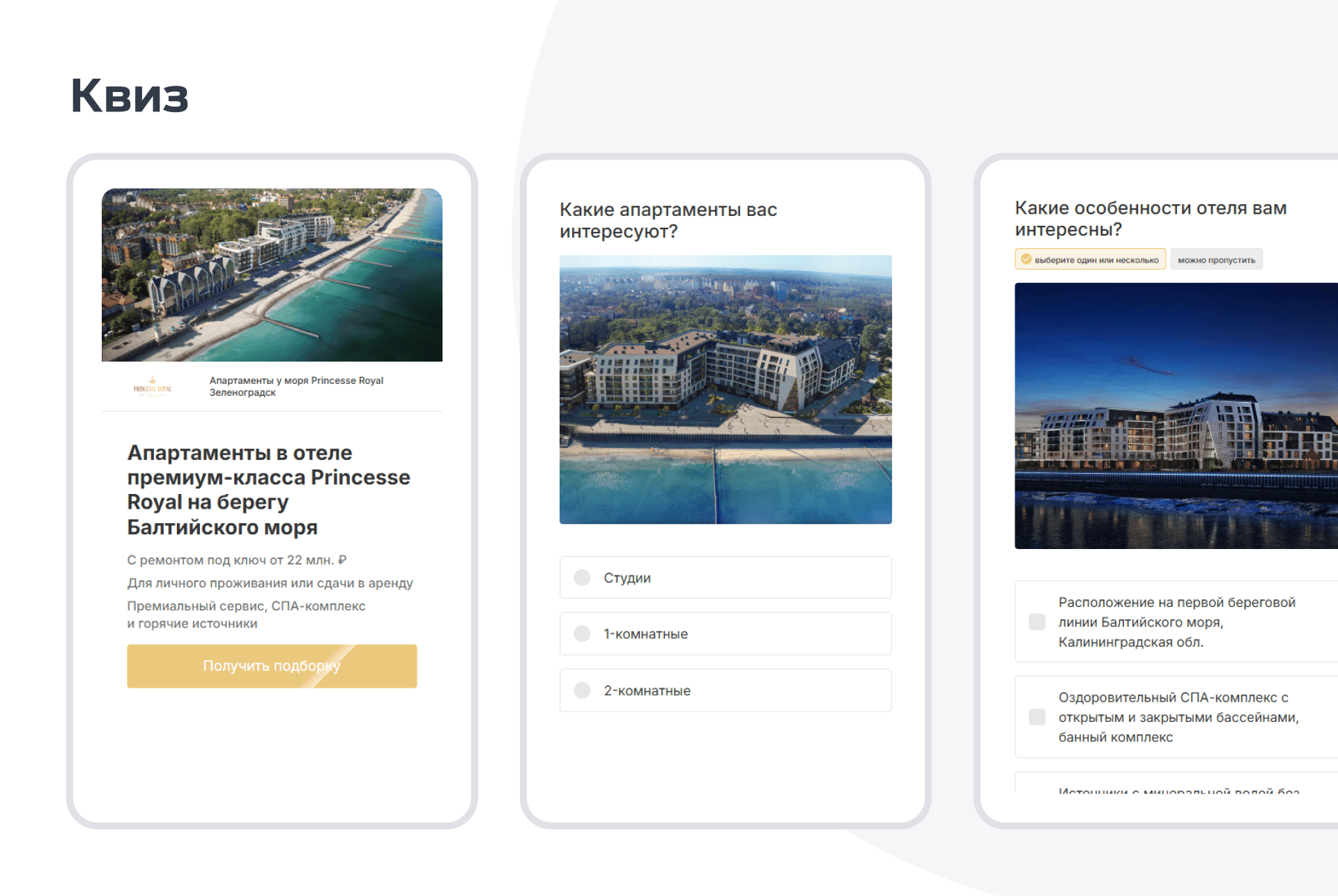Click the orange checkmark badge icon
1338x896 pixels.
(1026, 259)
